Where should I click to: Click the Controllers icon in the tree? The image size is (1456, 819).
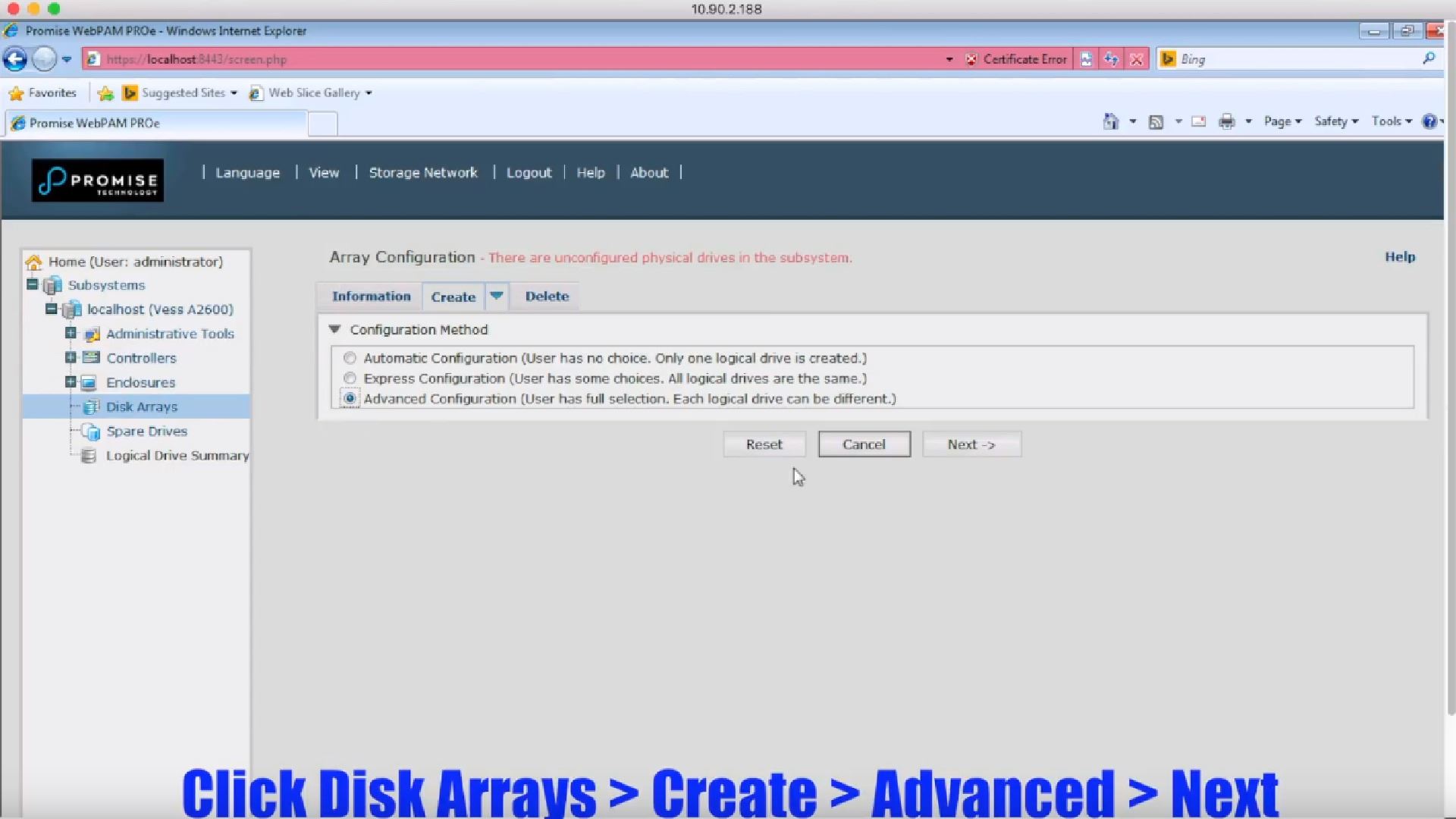click(x=91, y=358)
